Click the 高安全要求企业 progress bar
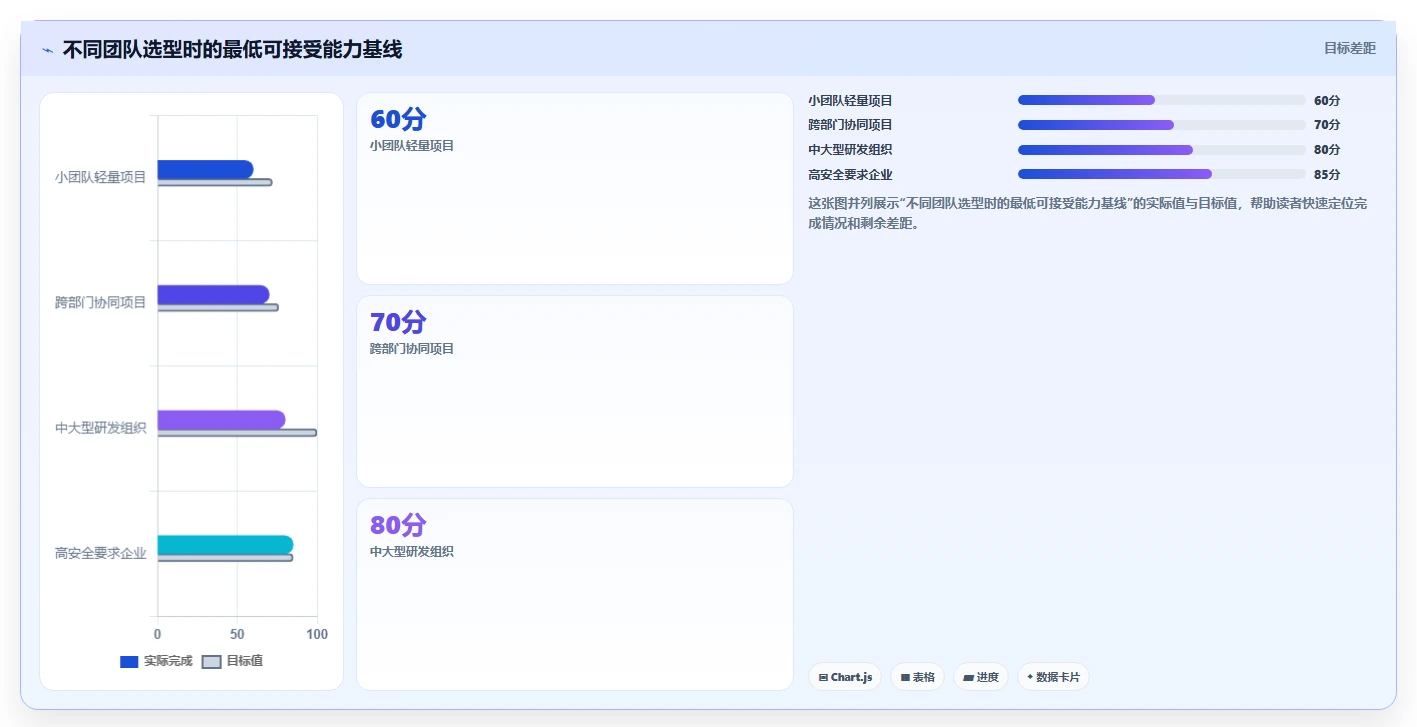1417x727 pixels. point(1162,174)
